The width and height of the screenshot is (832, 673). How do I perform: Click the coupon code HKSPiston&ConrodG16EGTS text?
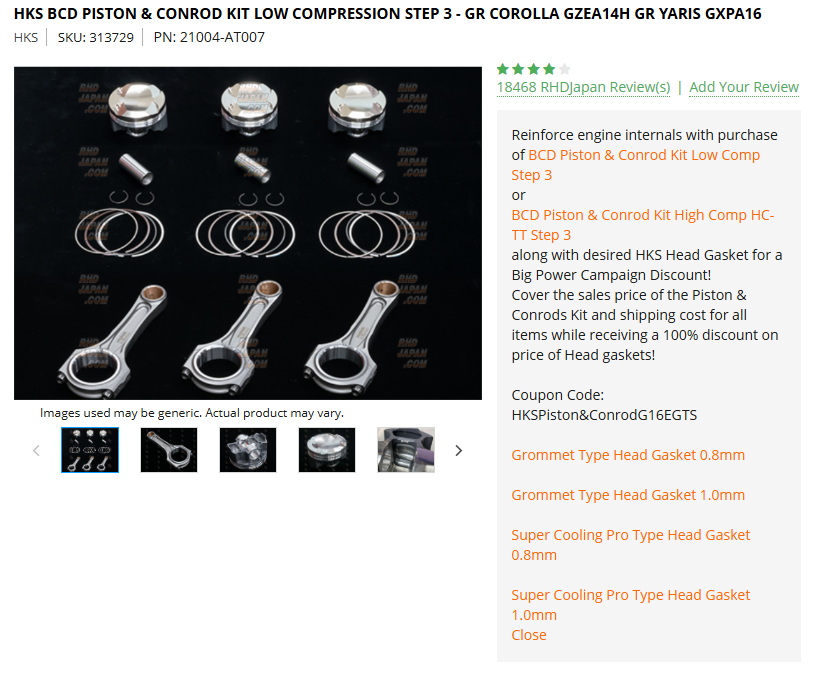coord(604,415)
